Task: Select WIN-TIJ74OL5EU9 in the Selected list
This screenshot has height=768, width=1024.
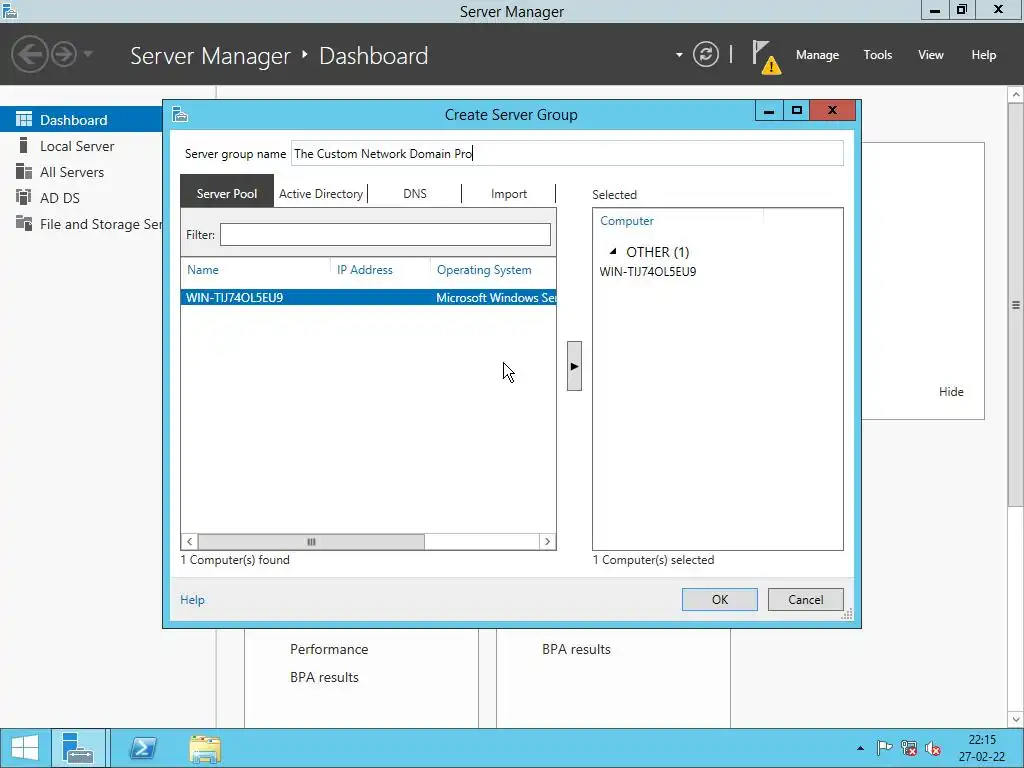Action: click(x=648, y=272)
